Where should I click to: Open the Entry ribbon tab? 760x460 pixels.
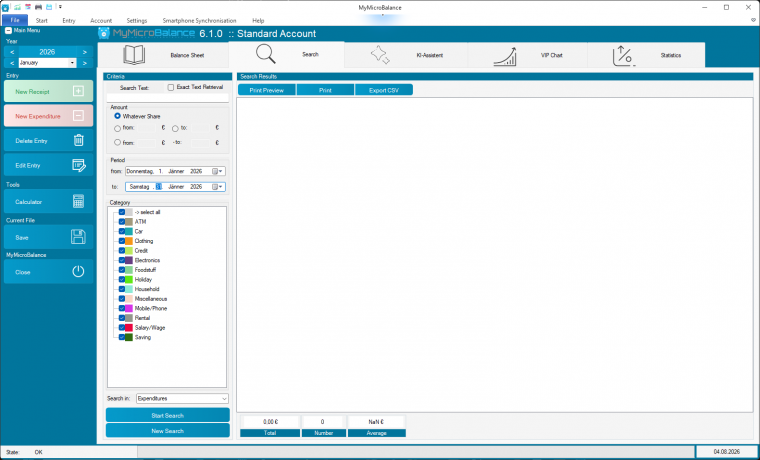tap(69, 21)
